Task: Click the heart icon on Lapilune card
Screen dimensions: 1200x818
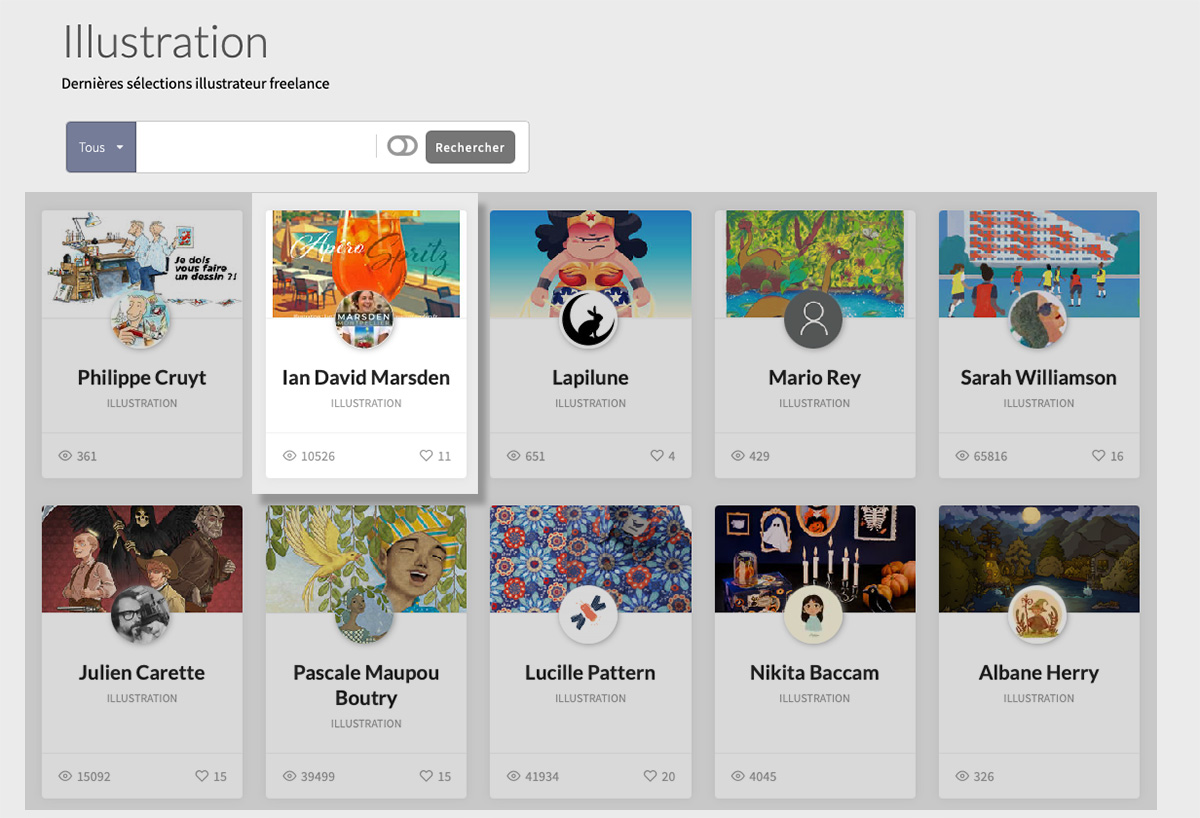Action: click(x=657, y=456)
